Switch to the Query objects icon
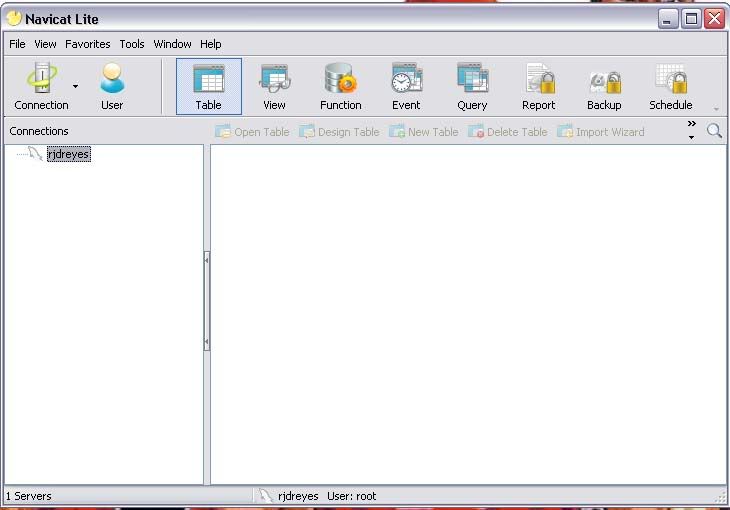The width and height of the screenshot is (730, 510). [472, 86]
